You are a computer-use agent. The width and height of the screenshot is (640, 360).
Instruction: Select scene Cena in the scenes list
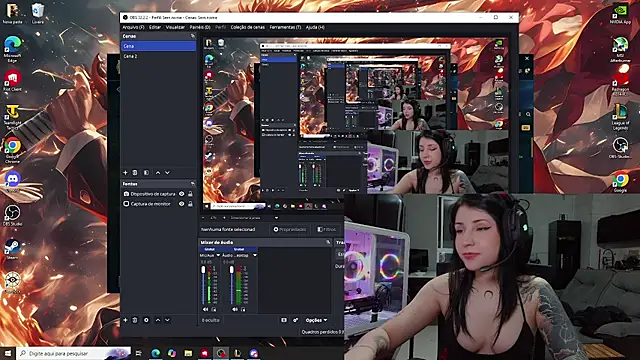pos(158,46)
